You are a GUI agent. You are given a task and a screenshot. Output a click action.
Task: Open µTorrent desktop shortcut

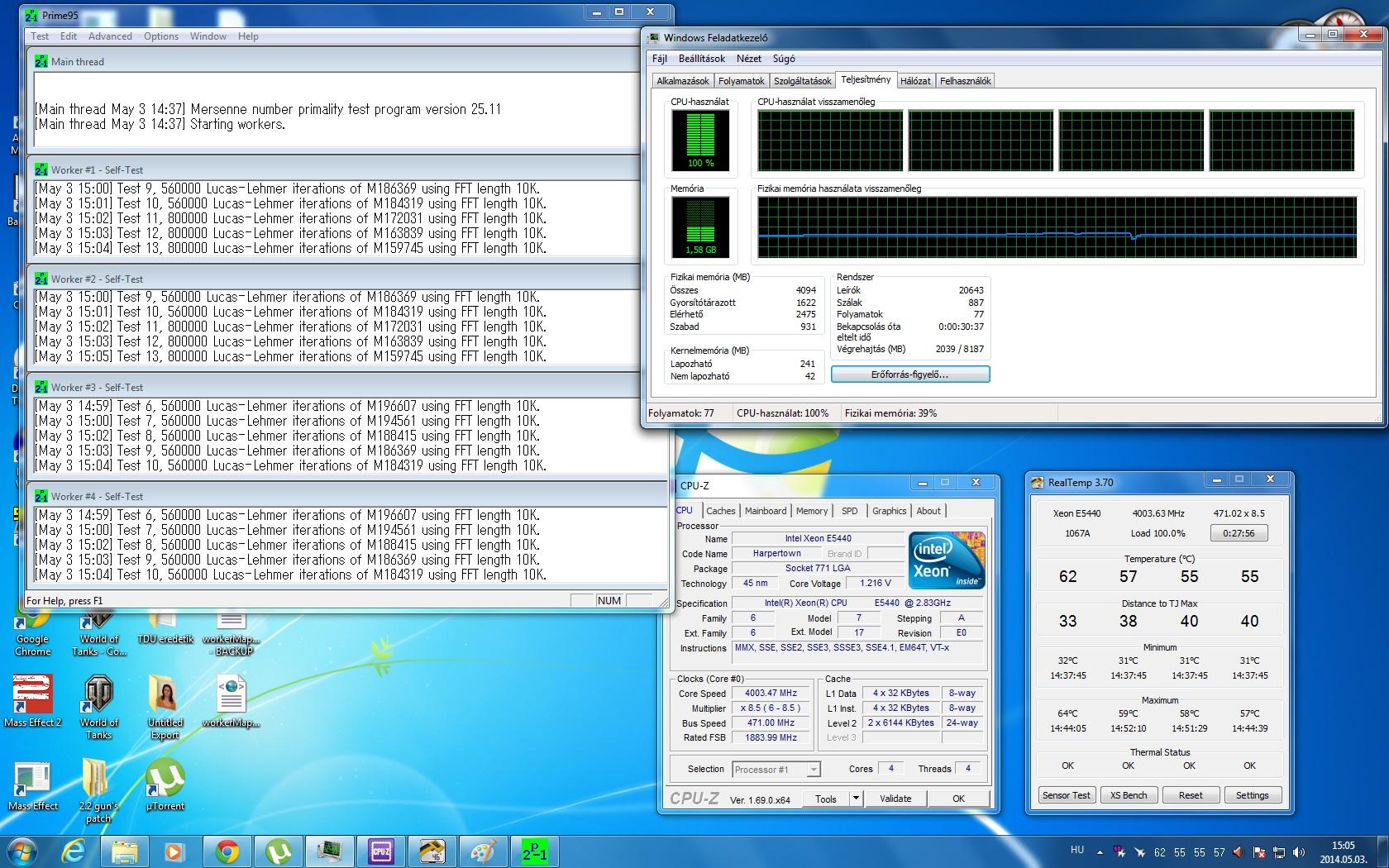click(165, 785)
